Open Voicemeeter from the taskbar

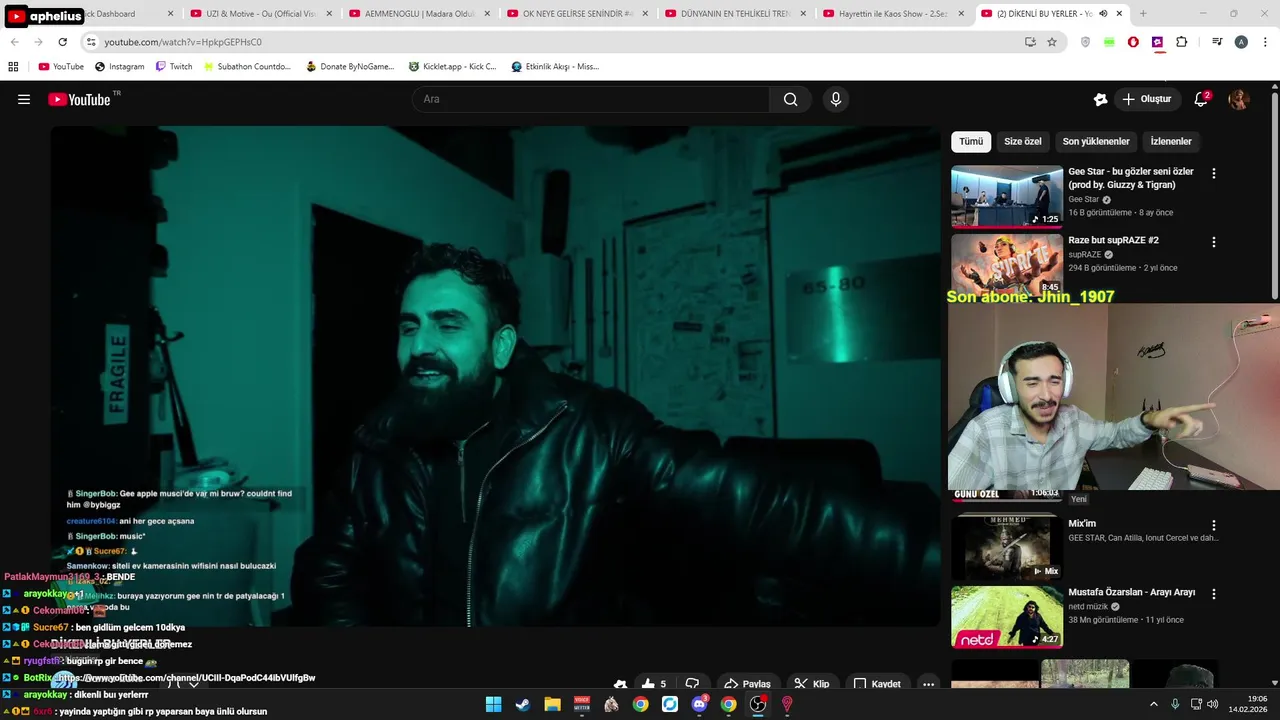582,704
